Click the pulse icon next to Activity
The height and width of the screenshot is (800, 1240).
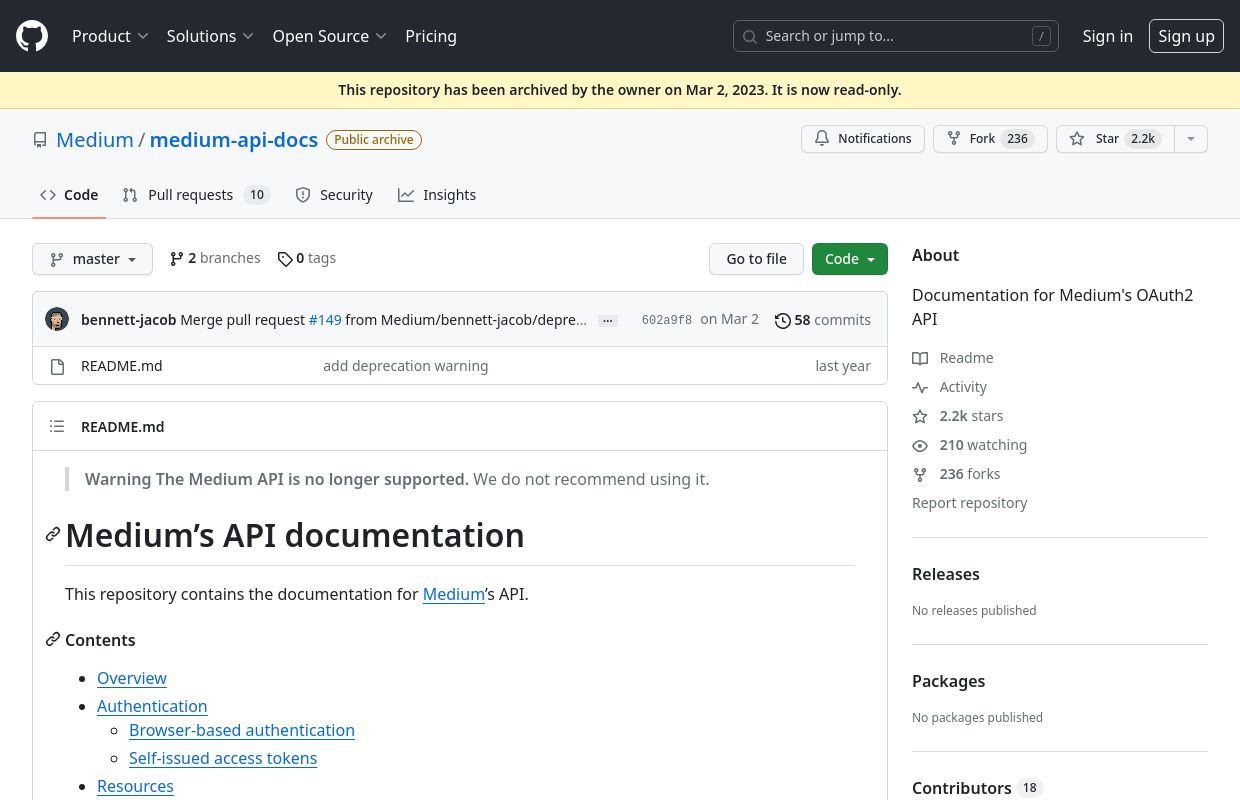pyautogui.click(x=920, y=387)
